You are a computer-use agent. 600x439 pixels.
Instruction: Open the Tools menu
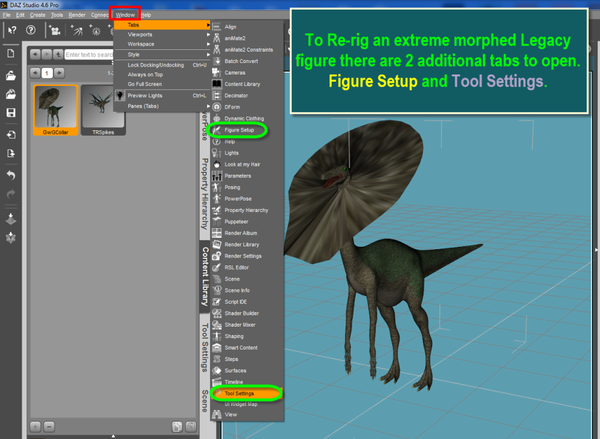[57, 15]
